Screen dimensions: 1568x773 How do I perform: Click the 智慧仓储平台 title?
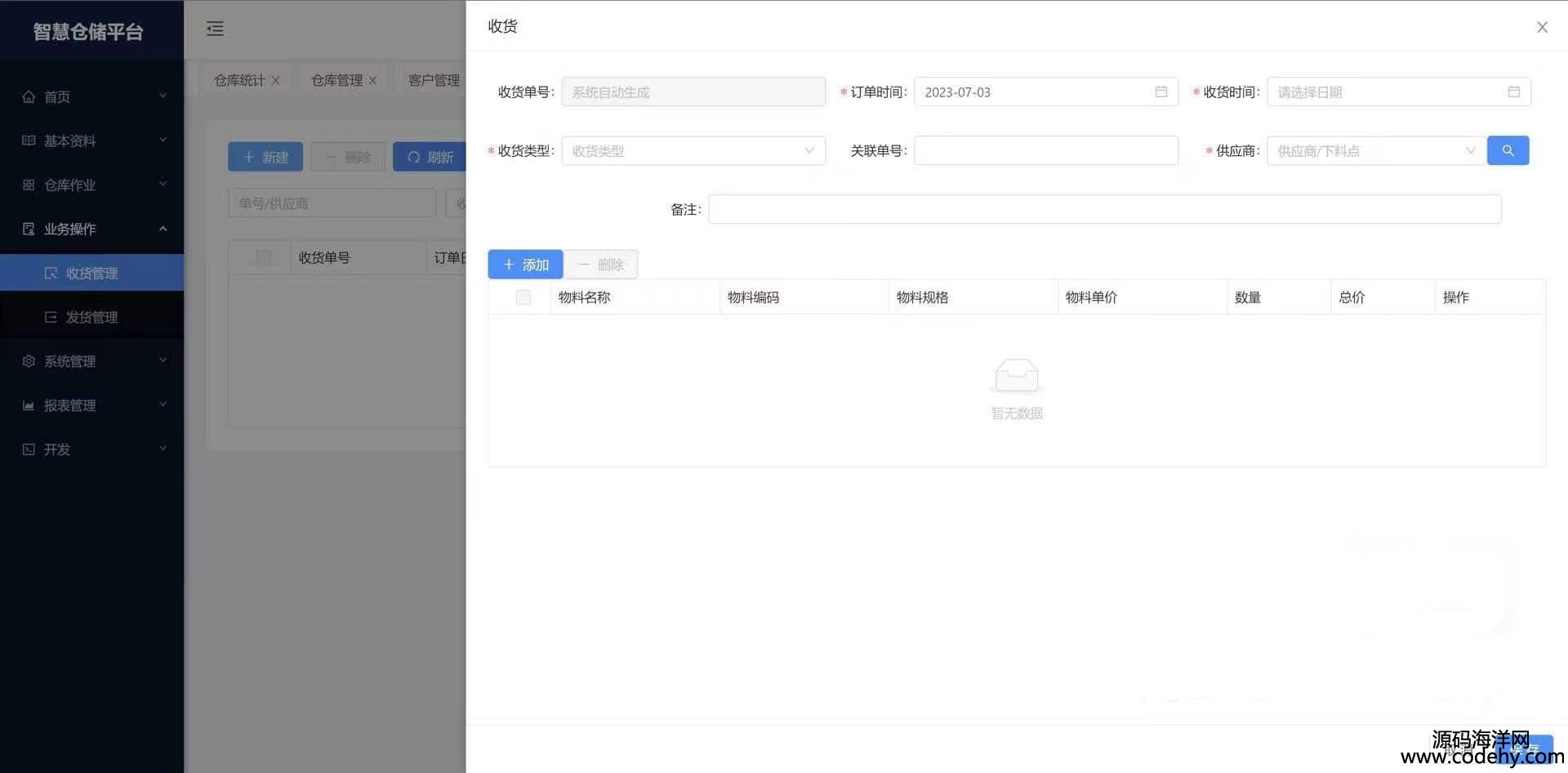pyautogui.click(x=88, y=31)
